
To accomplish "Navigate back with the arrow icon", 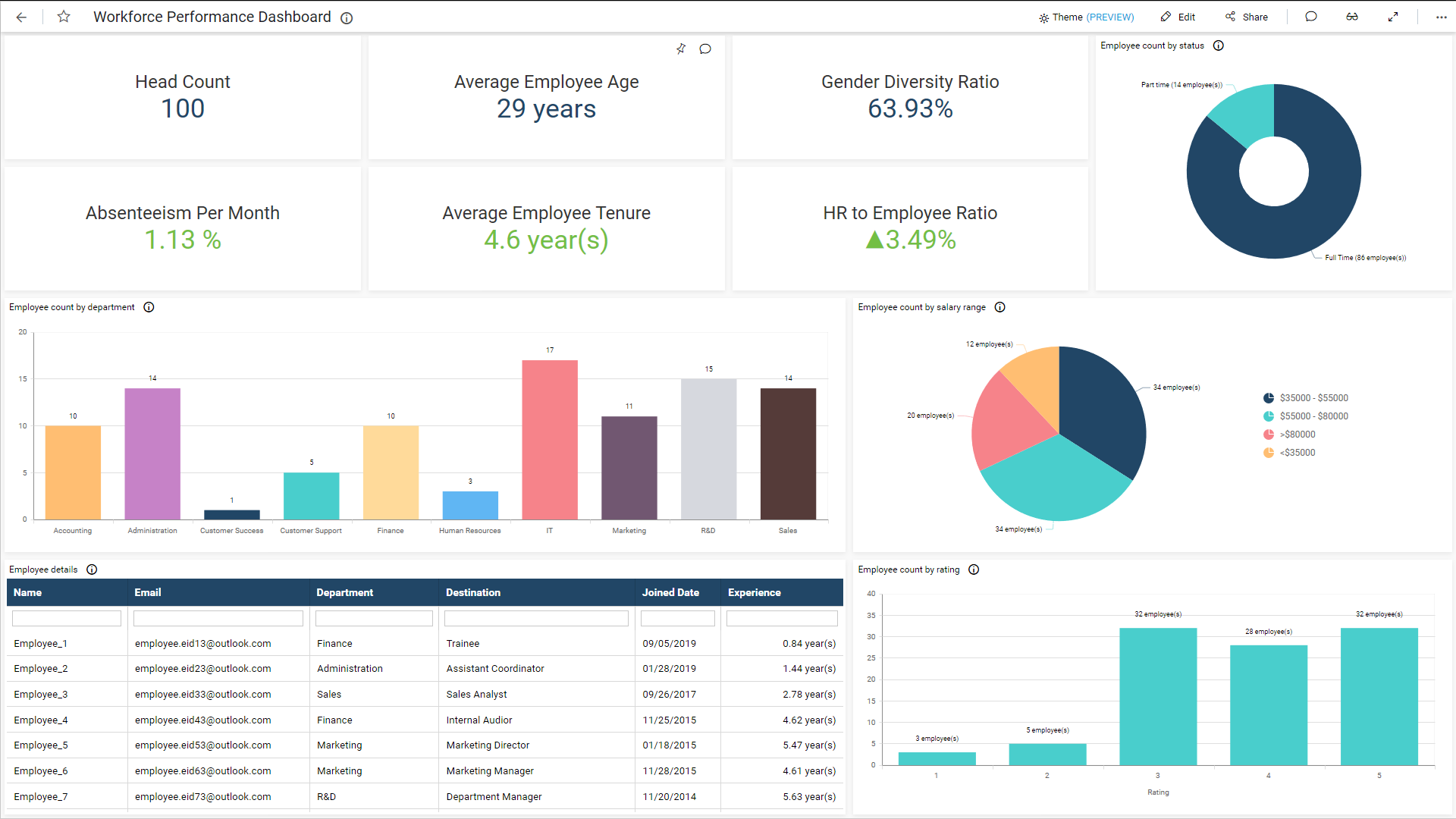I will click(21, 17).
